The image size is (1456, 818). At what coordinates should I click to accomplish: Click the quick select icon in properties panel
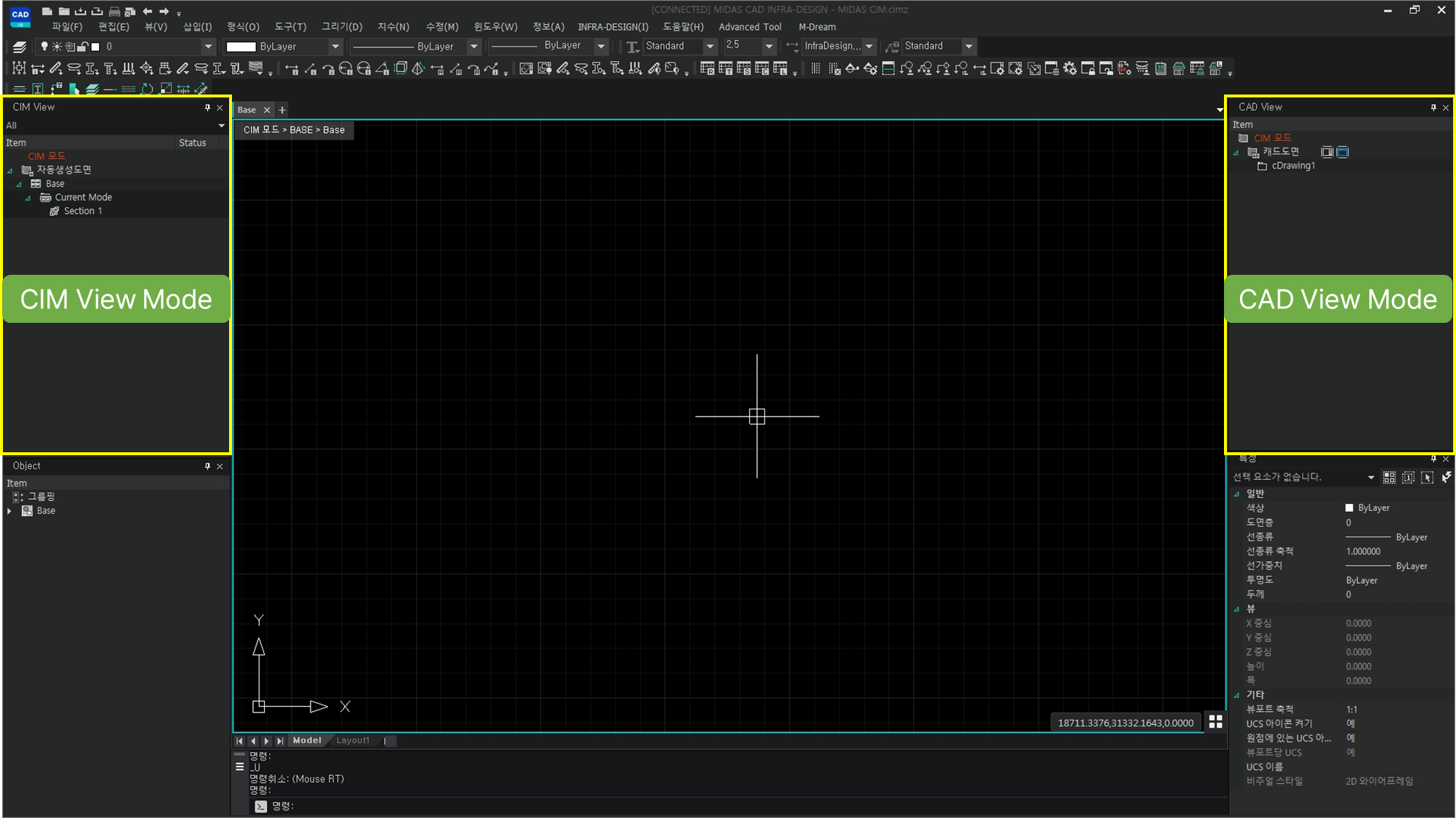pyautogui.click(x=1447, y=477)
